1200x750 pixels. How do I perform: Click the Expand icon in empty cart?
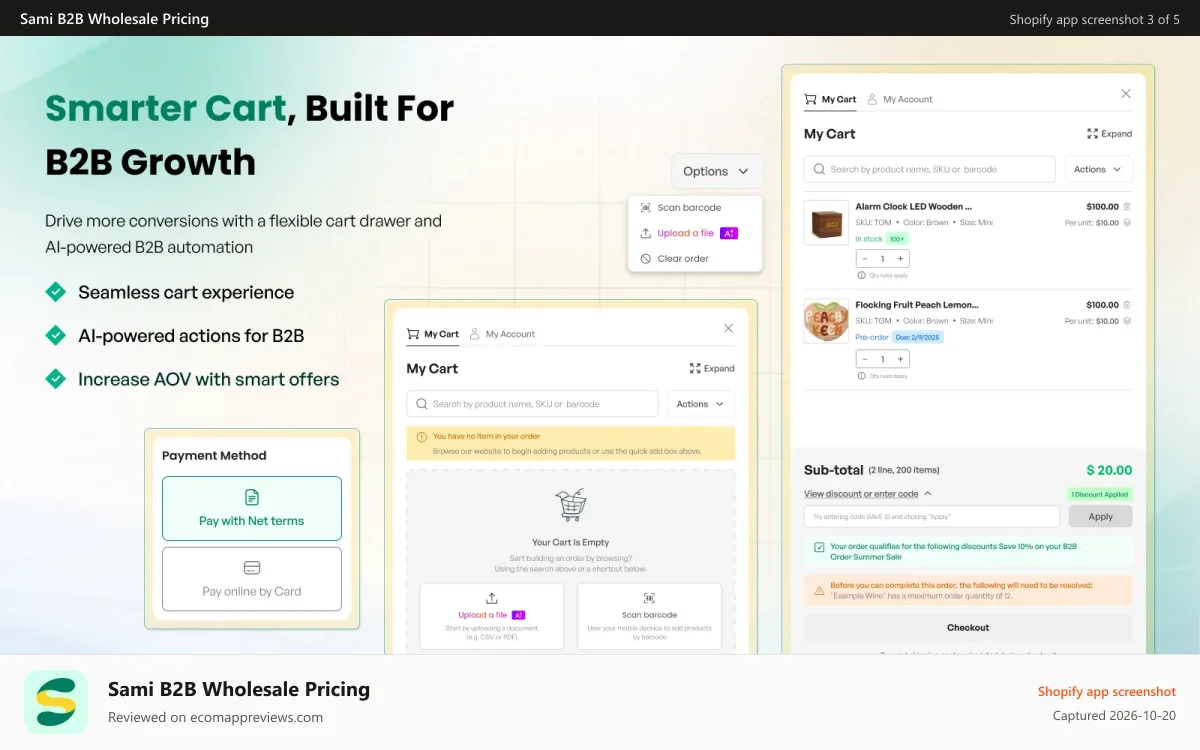point(695,369)
